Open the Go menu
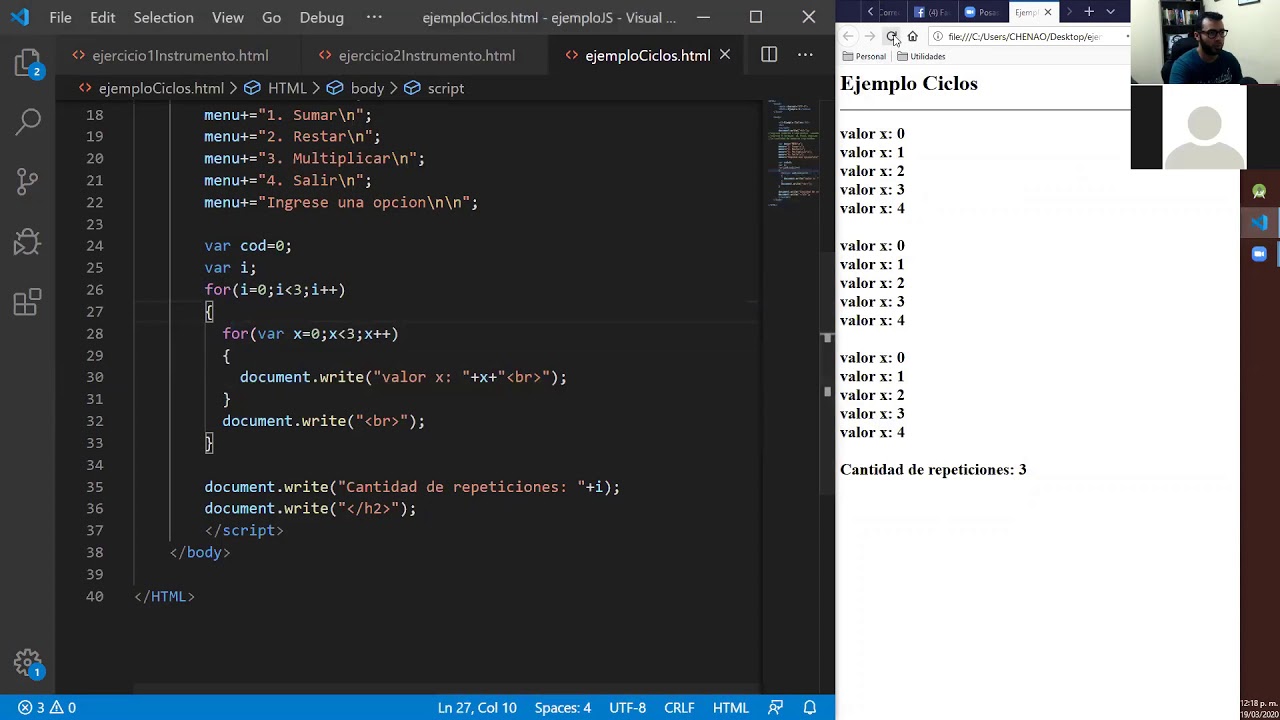Screen dimensions: 1280x720 pyautogui.click(x=271, y=17)
